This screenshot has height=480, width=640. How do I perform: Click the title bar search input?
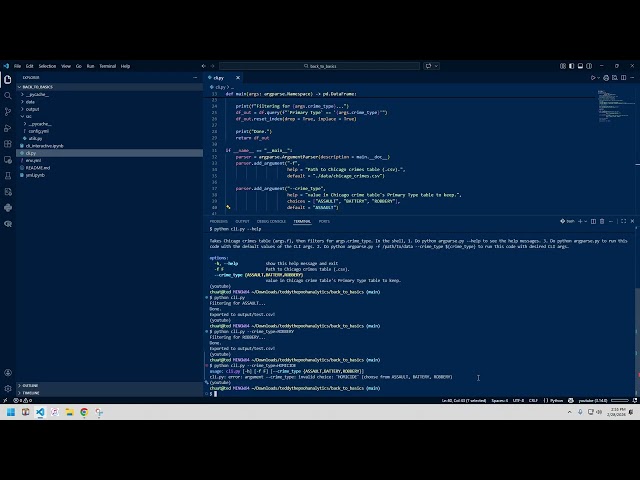click(319, 66)
